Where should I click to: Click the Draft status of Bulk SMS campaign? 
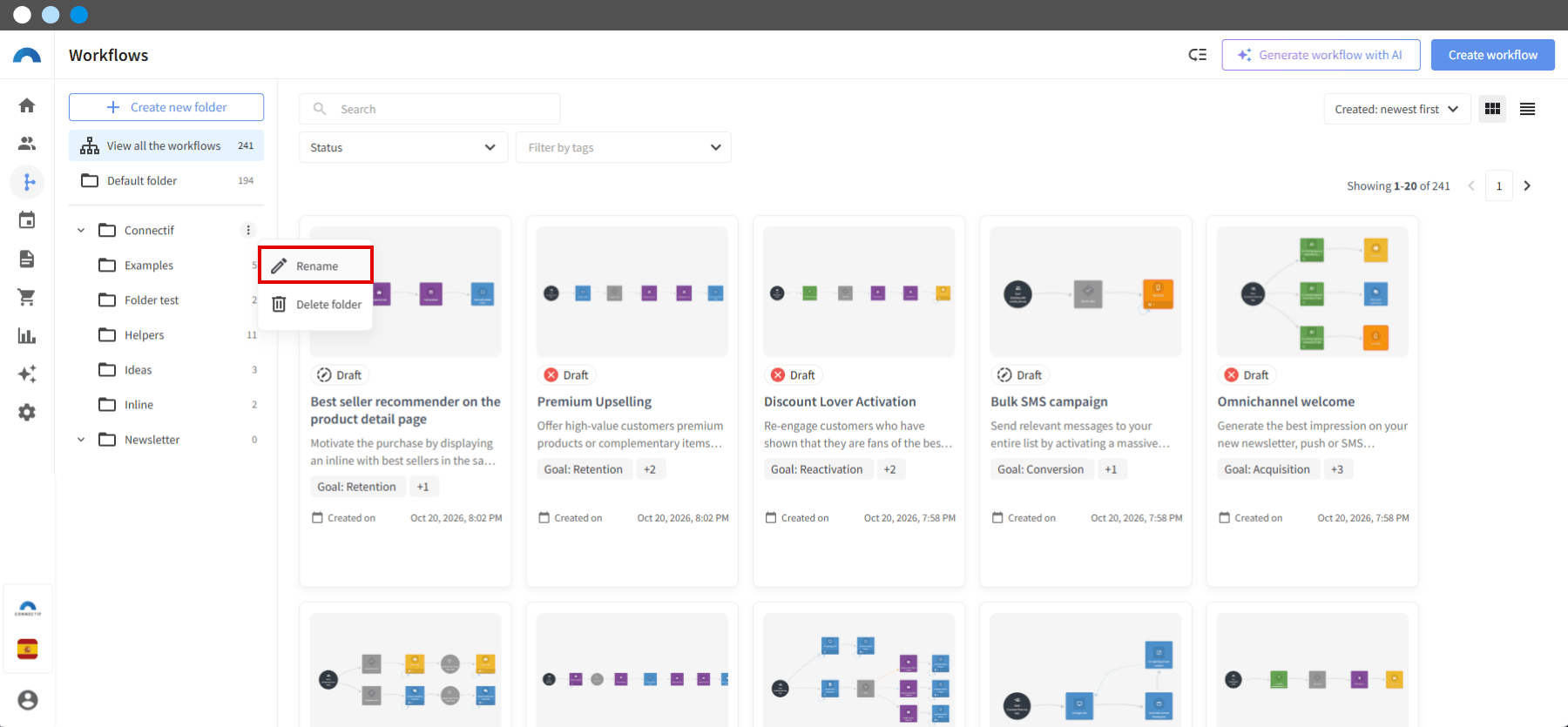(1019, 375)
